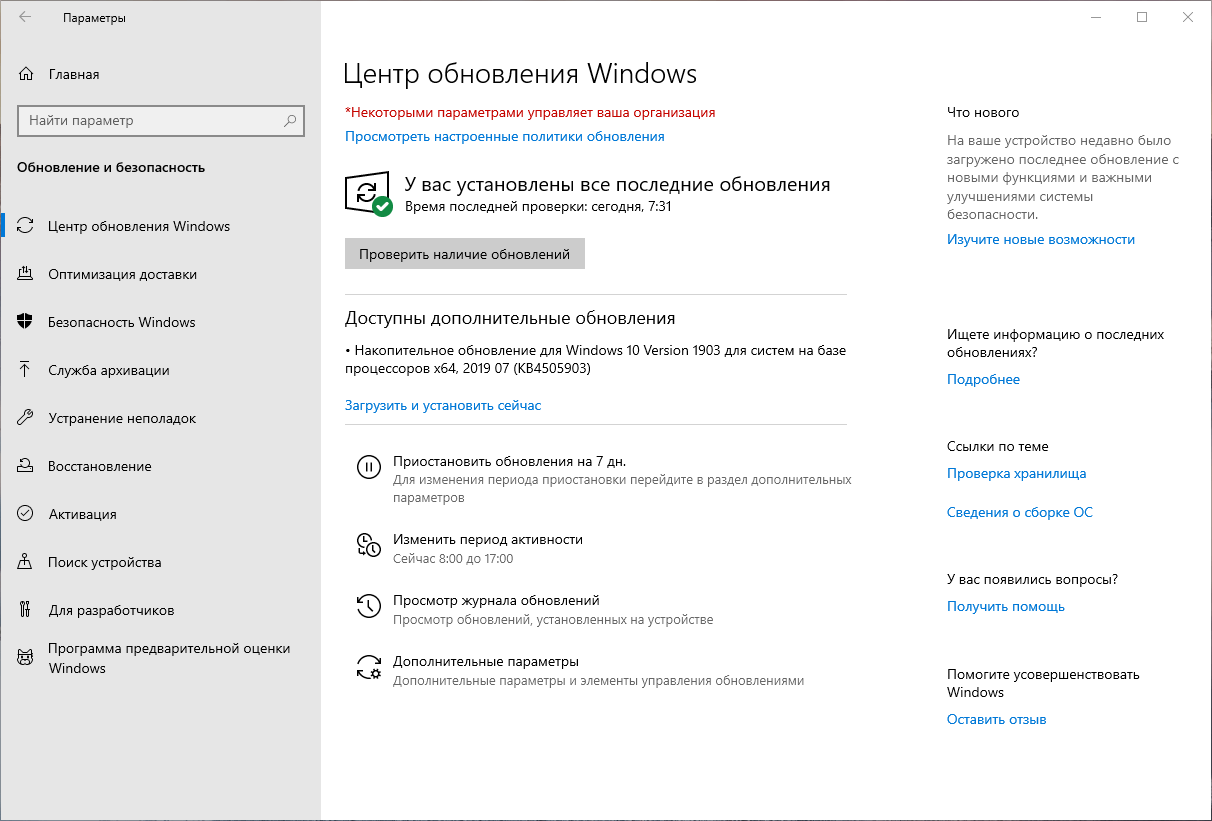The height and width of the screenshot is (821, 1212).
Task: Select the Поиск устройства icon
Action: click(x=27, y=562)
